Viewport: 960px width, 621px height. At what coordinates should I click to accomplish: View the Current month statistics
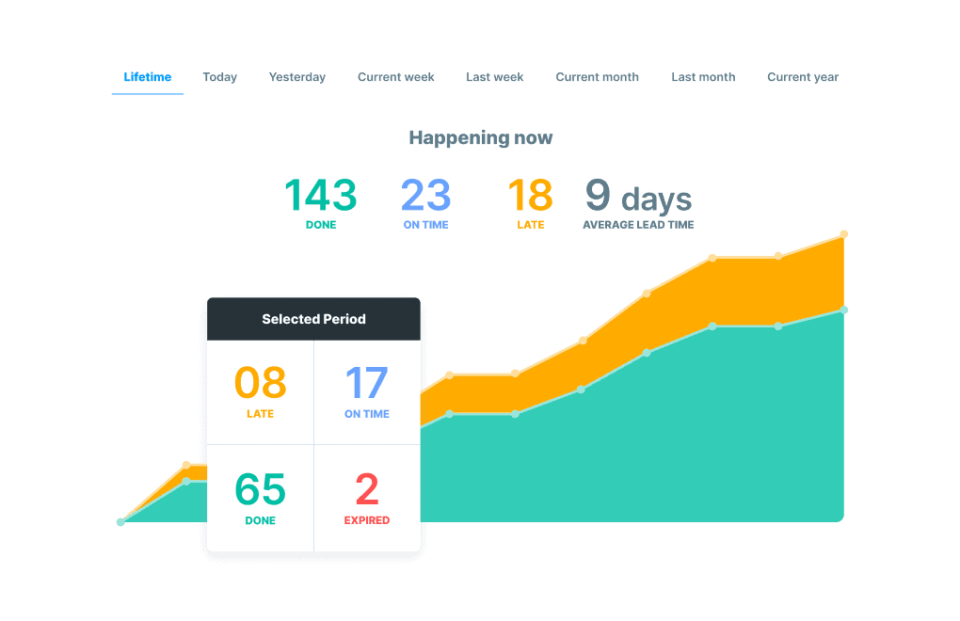(x=597, y=77)
